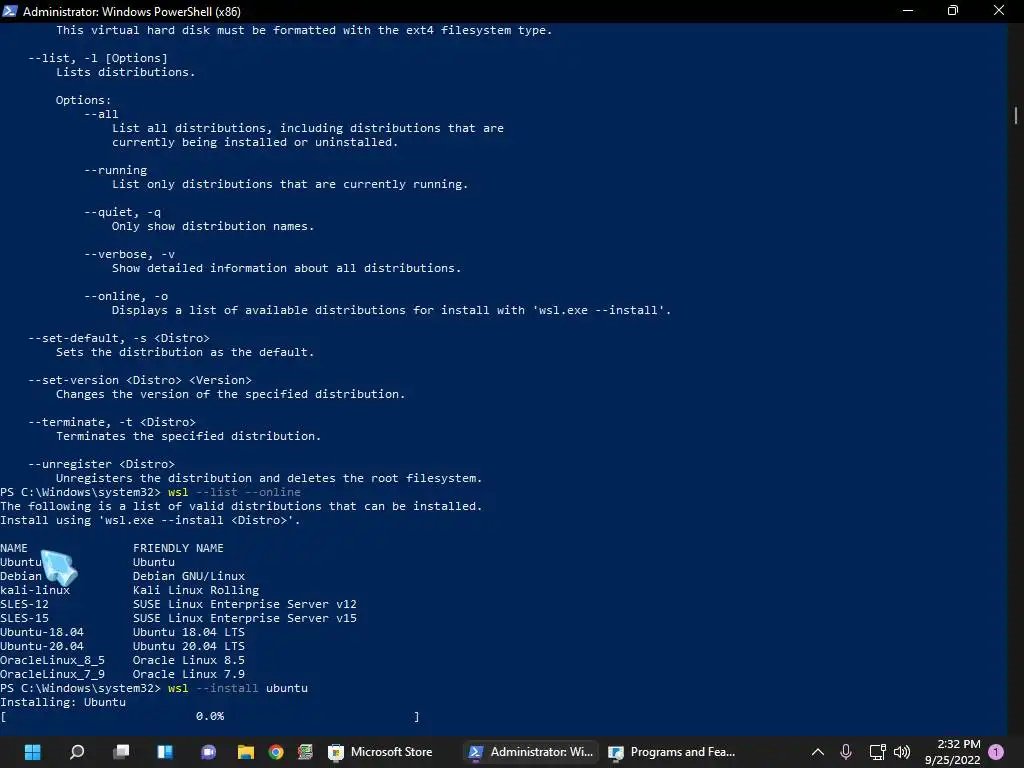Open the clock showing 2:32 PM
This screenshot has height=768, width=1024.
click(952, 752)
